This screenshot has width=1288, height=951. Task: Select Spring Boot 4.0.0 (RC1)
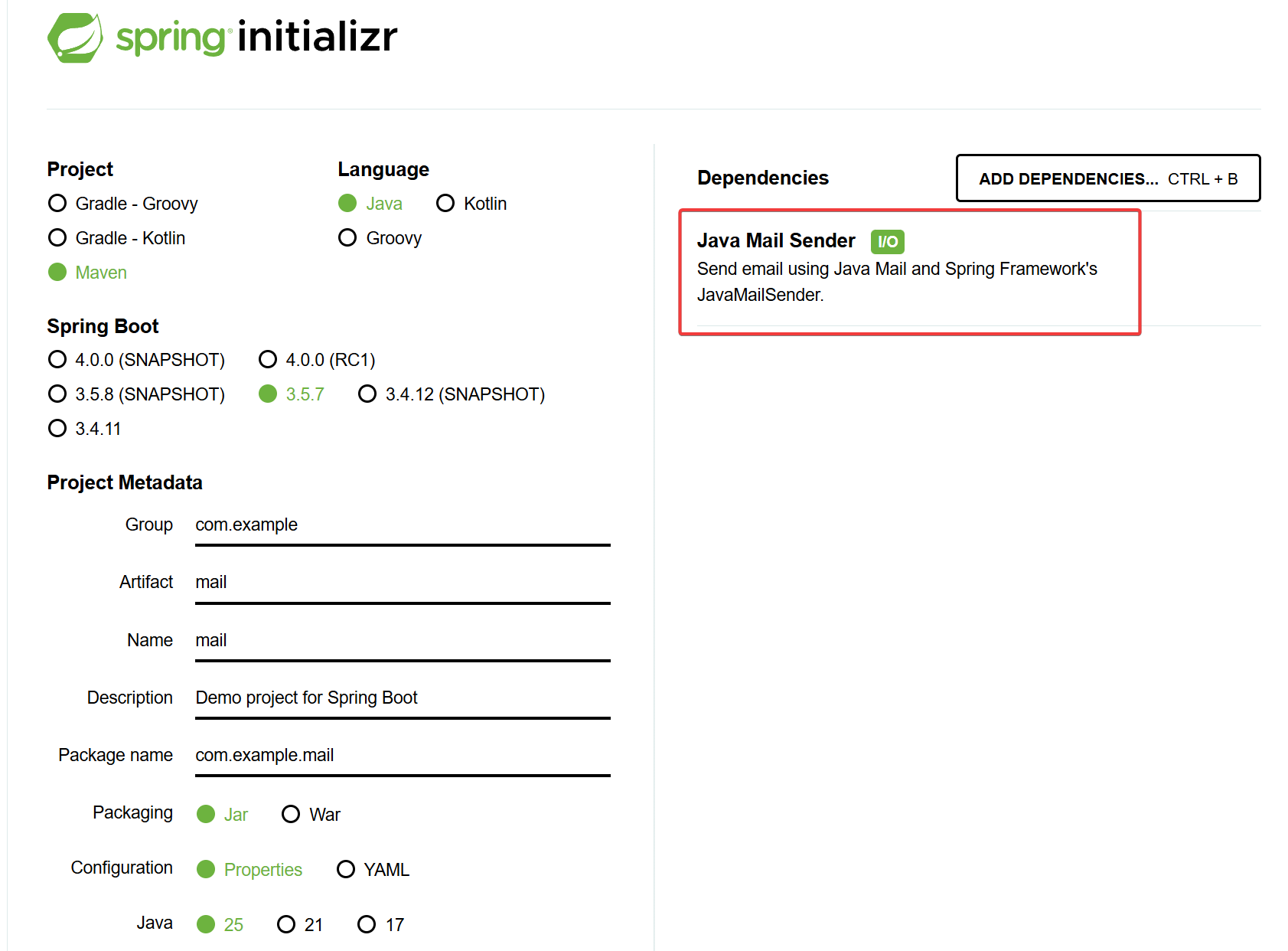click(x=268, y=360)
